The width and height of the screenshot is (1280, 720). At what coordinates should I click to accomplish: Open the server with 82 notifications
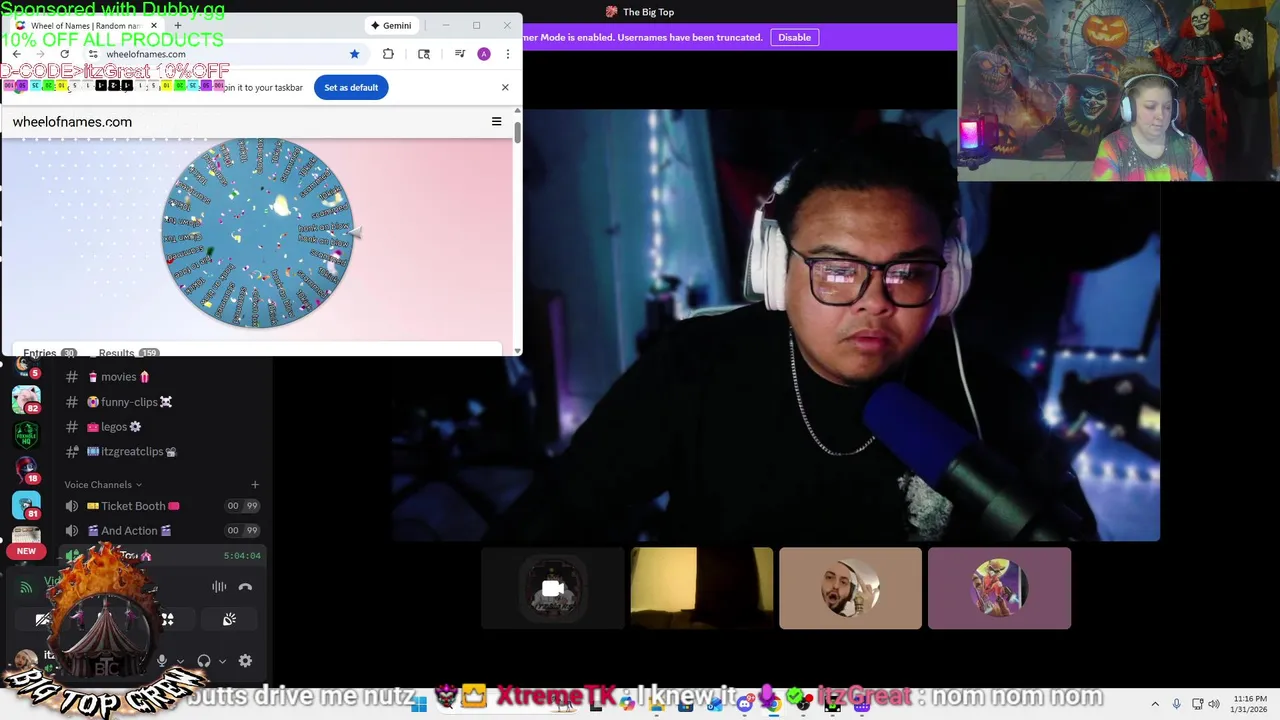(26, 399)
